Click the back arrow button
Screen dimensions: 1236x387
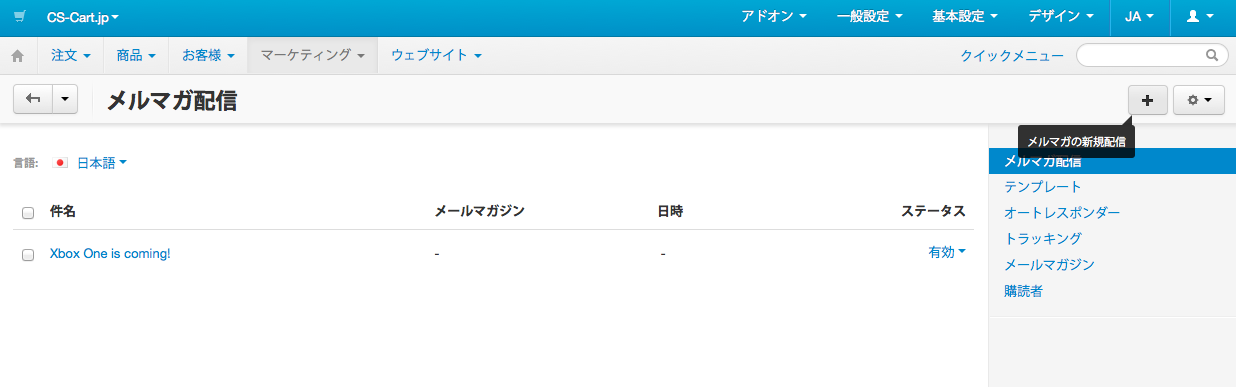coord(33,99)
